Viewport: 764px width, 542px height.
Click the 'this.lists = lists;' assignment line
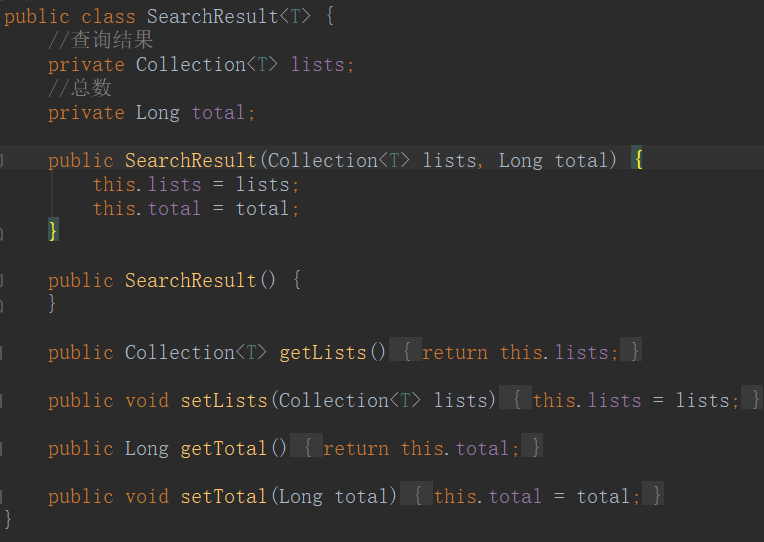coord(196,185)
